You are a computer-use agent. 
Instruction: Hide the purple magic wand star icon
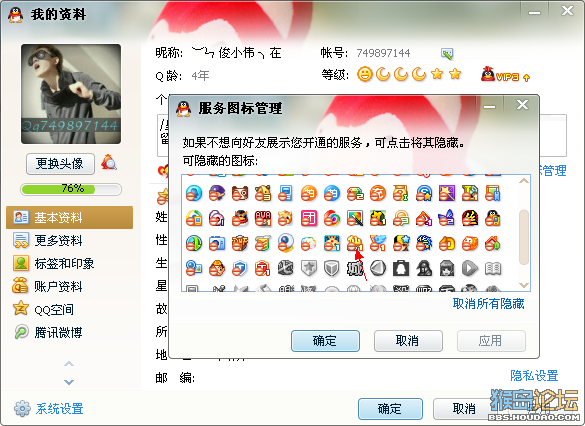point(447,193)
